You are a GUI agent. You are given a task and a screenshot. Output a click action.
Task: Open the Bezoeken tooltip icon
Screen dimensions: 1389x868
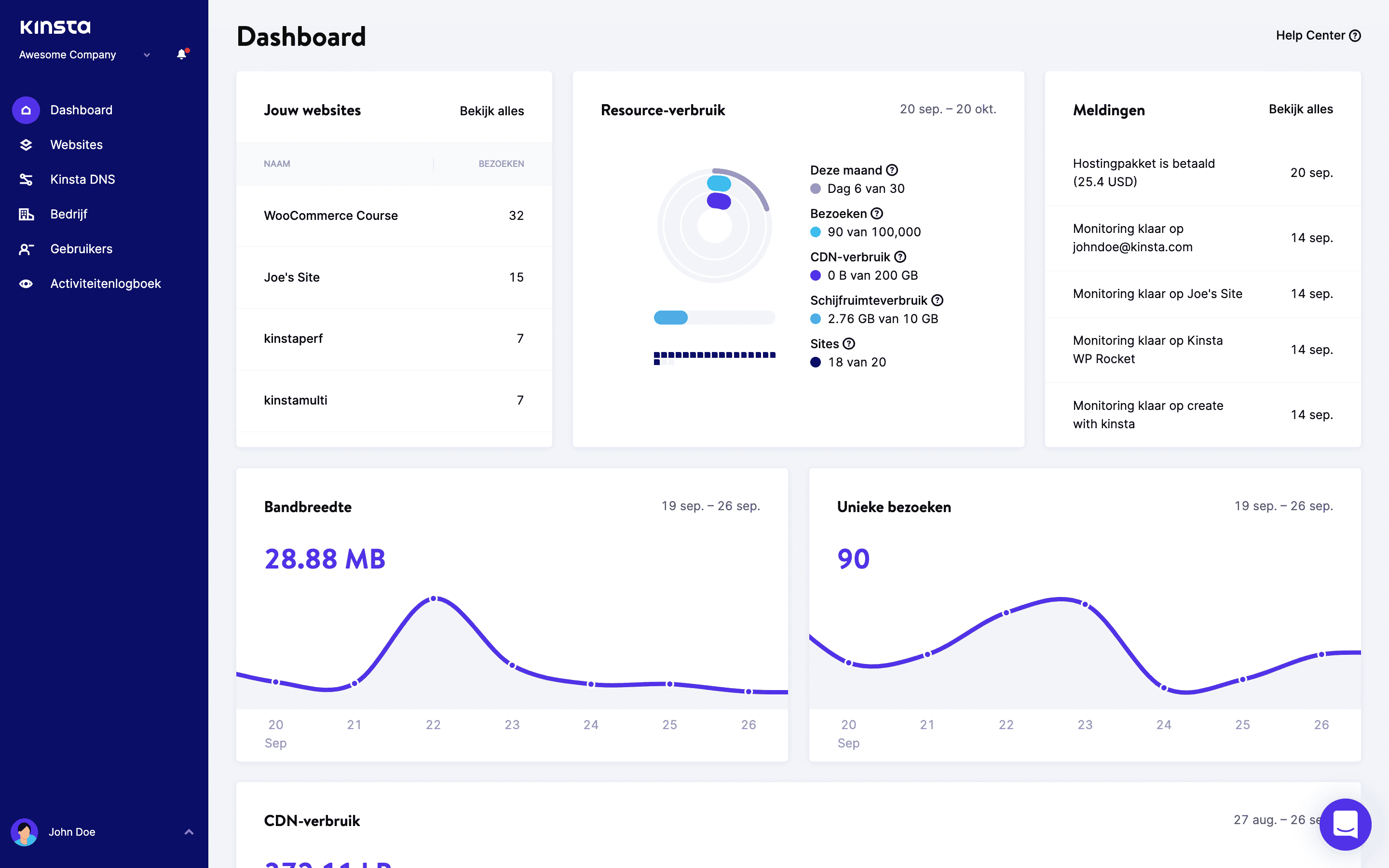click(x=876, y=213)
